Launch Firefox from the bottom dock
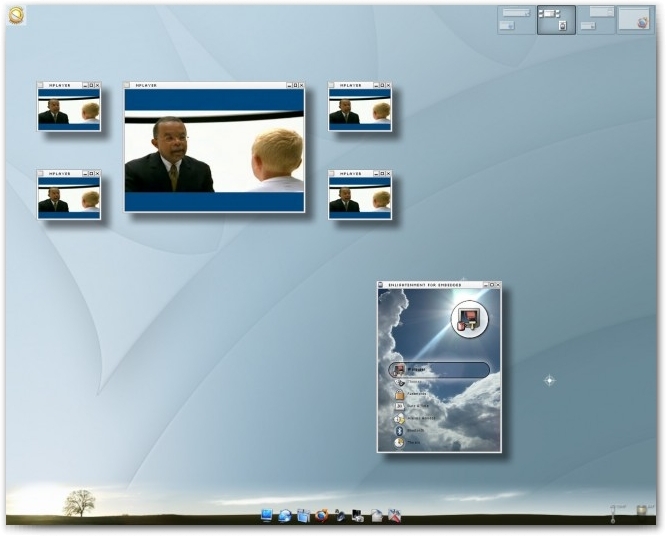This screenshot has height=536, width=666. pyautogui.click(x=321, y=516)
